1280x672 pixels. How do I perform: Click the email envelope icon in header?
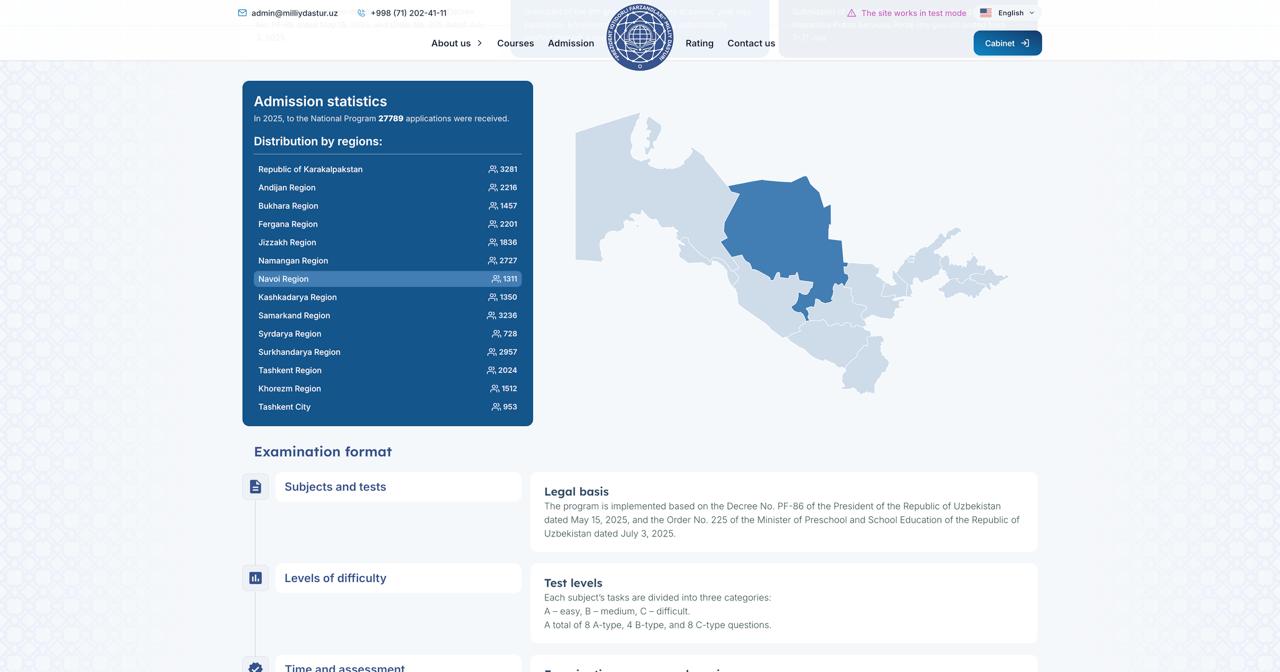pos(242,13)
